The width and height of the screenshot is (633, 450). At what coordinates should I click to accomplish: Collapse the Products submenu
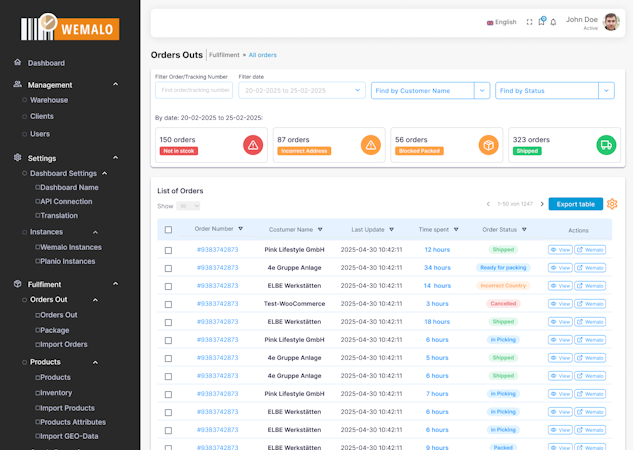(x=95, y=362)
